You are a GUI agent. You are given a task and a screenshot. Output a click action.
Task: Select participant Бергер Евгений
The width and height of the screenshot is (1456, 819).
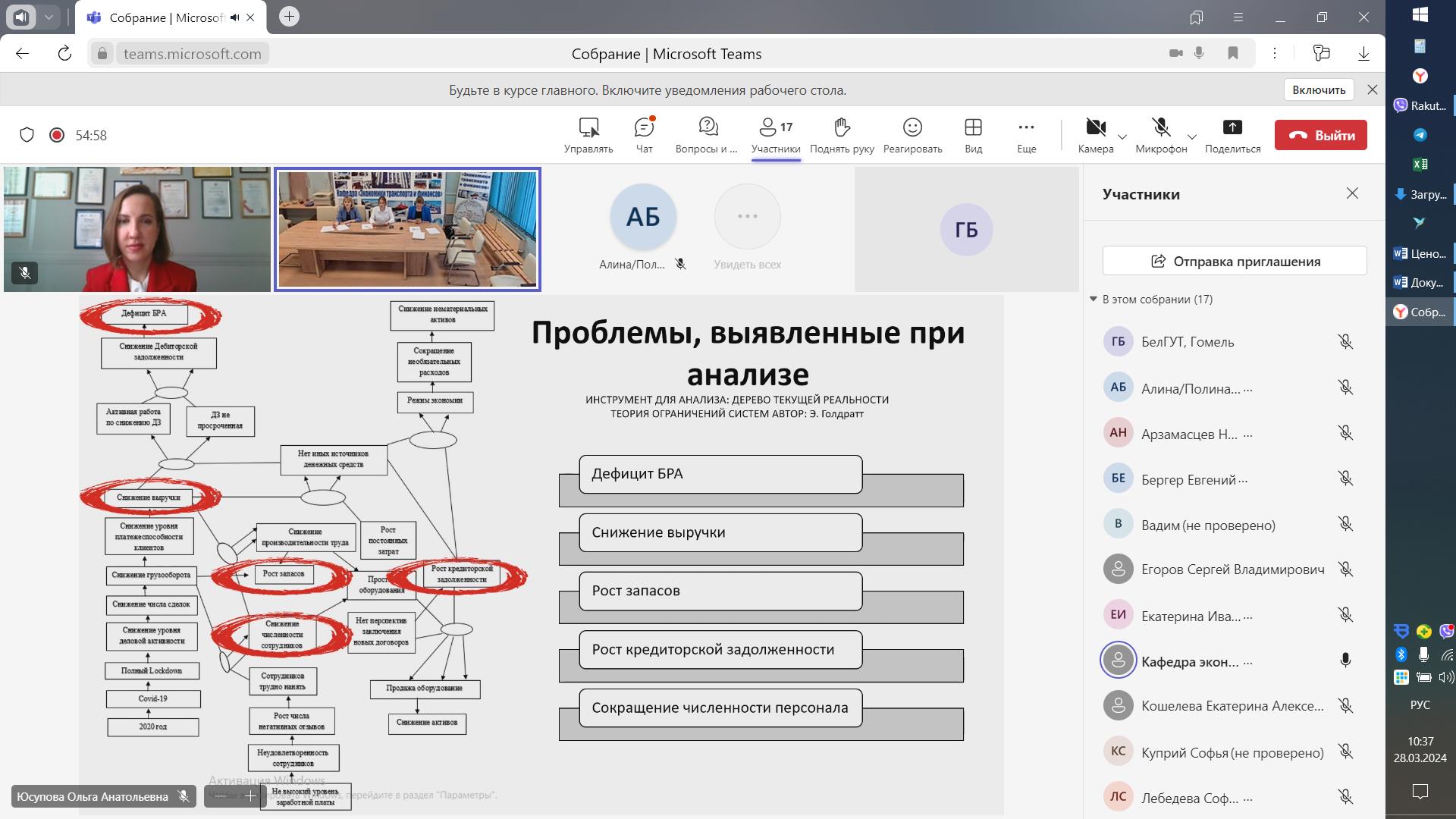[x=1235, y=479]
